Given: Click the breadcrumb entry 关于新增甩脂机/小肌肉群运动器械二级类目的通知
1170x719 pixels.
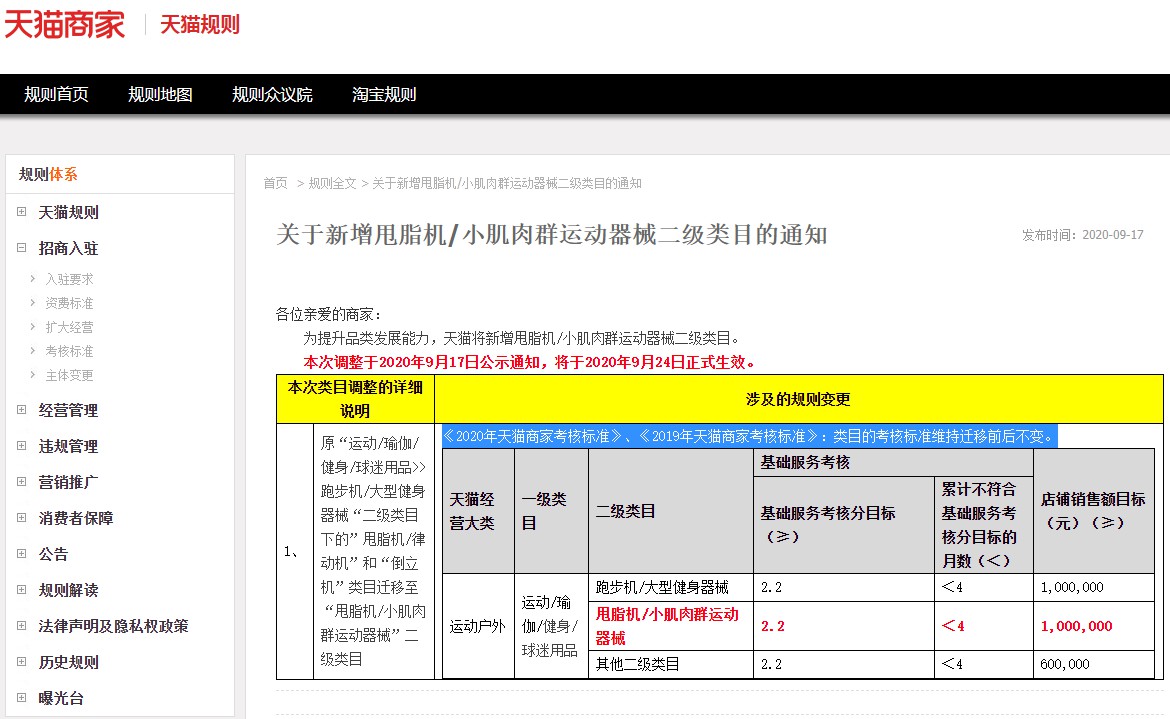Looking at the screenshot, I should pos(507,183).
